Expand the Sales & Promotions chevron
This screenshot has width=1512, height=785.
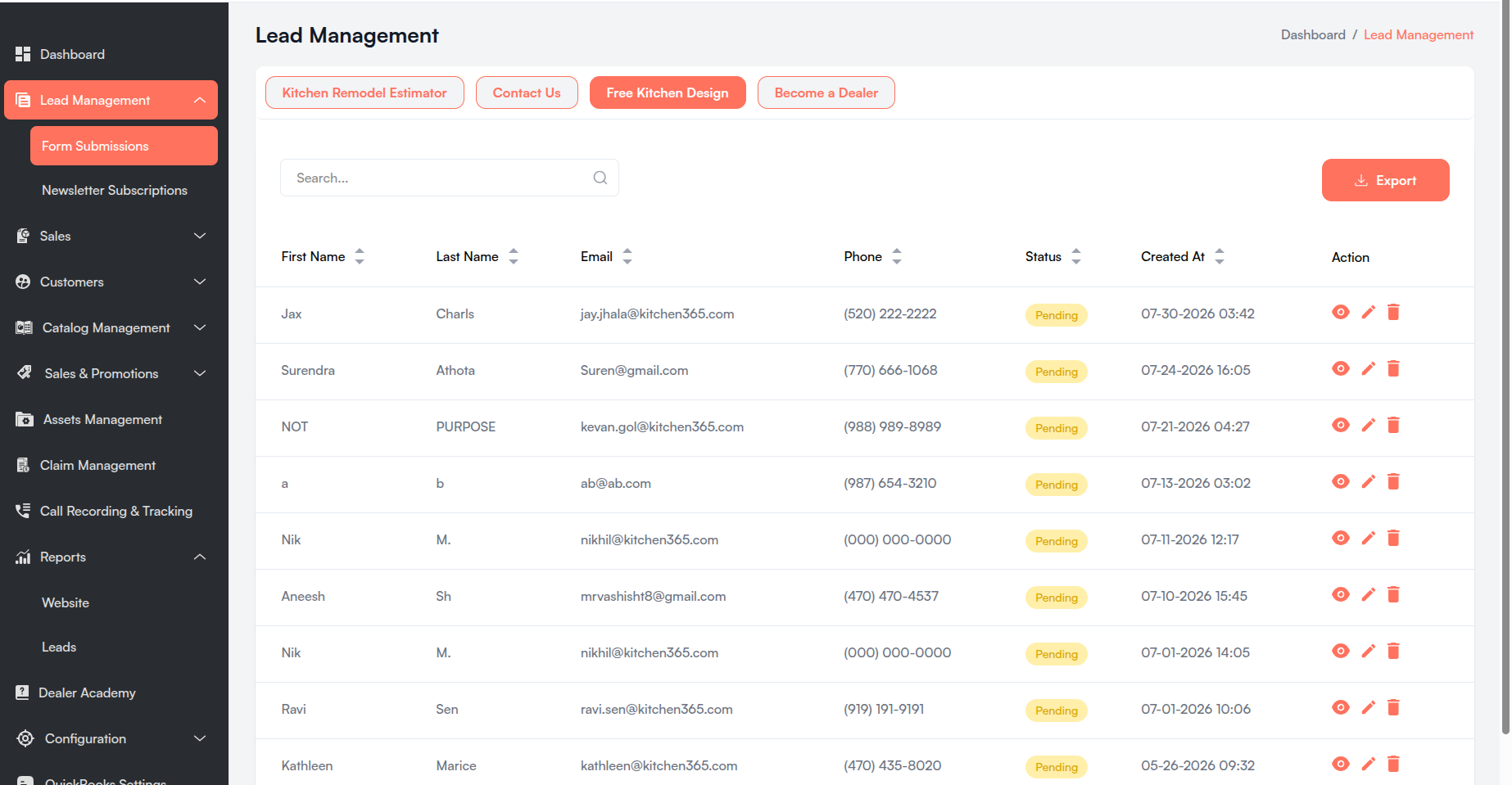tap(200, 373)
